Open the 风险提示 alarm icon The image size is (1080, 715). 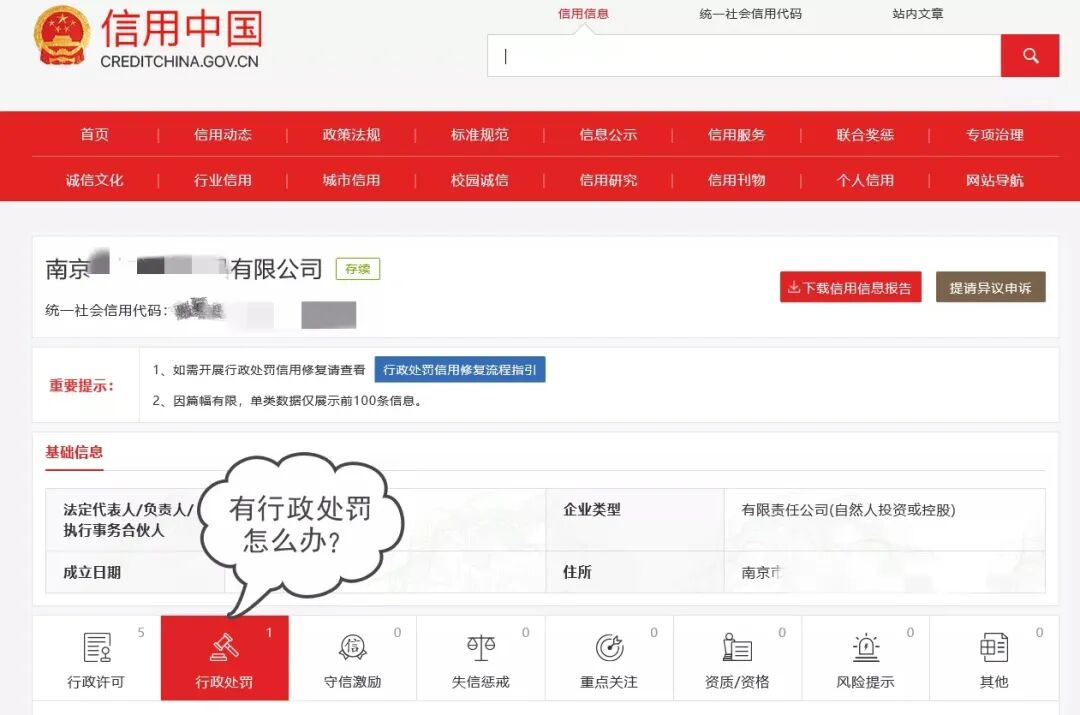[x=866, y=647]
